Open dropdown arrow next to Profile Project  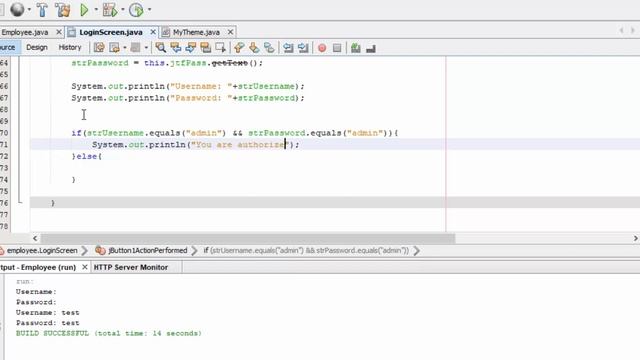pos(149,9)
